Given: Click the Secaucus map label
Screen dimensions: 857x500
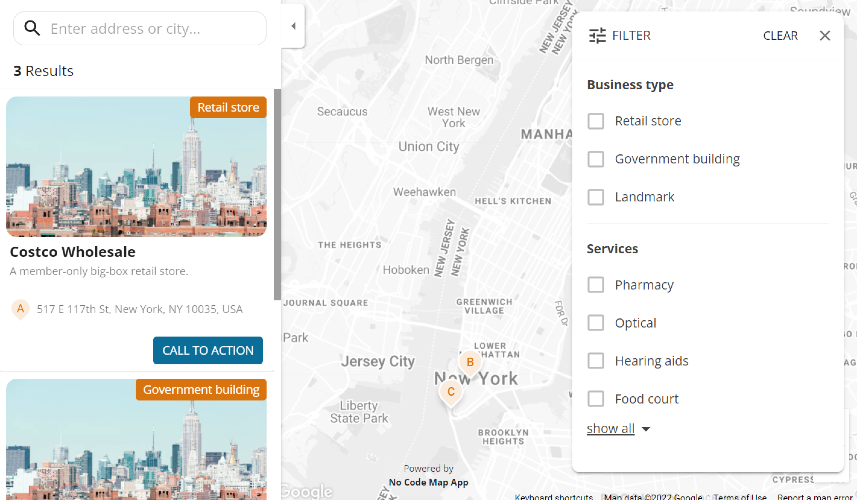Looking at the screenshot, I should click(x=342, y=111).
